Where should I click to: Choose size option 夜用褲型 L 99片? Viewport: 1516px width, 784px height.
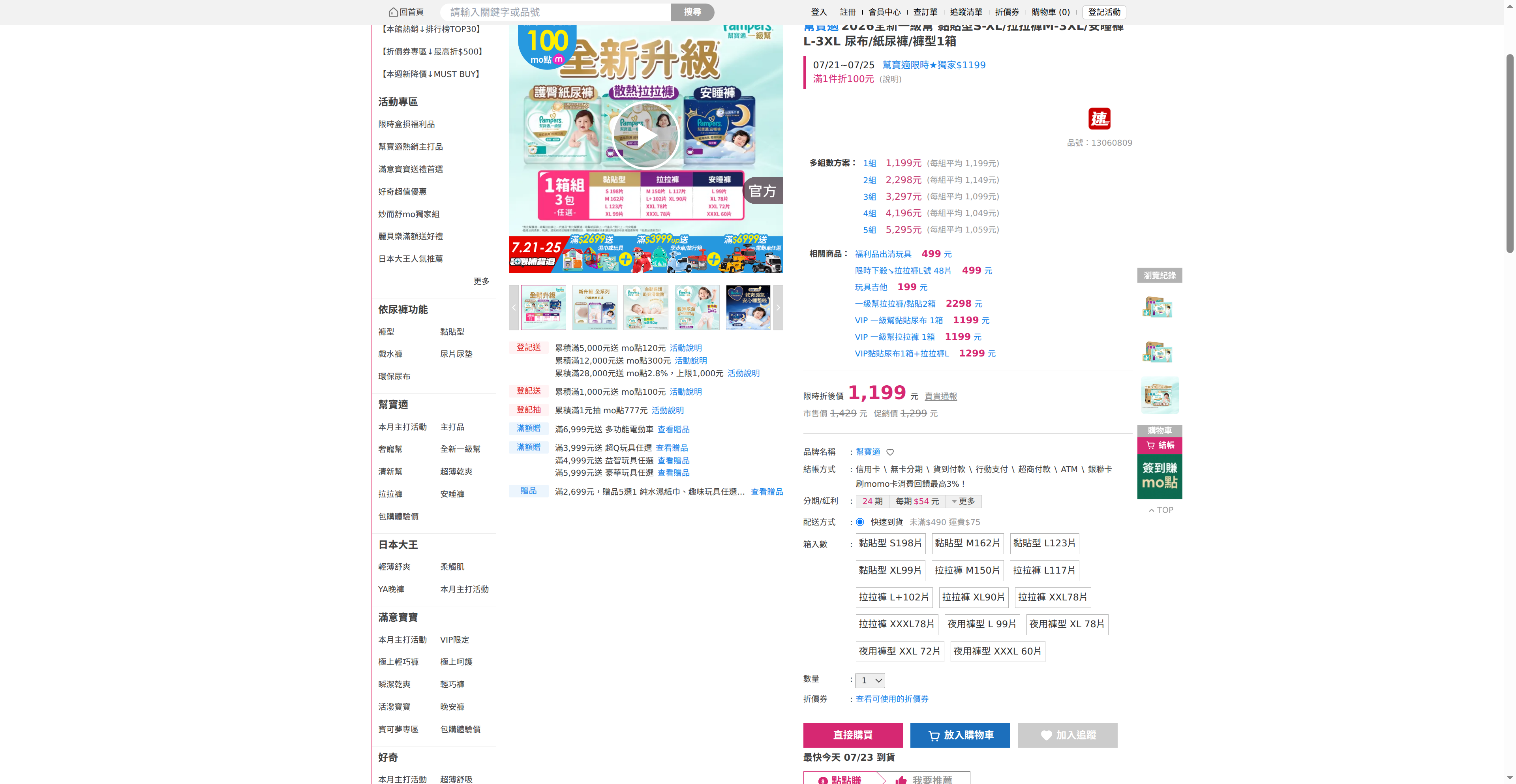tap(981, 624)
